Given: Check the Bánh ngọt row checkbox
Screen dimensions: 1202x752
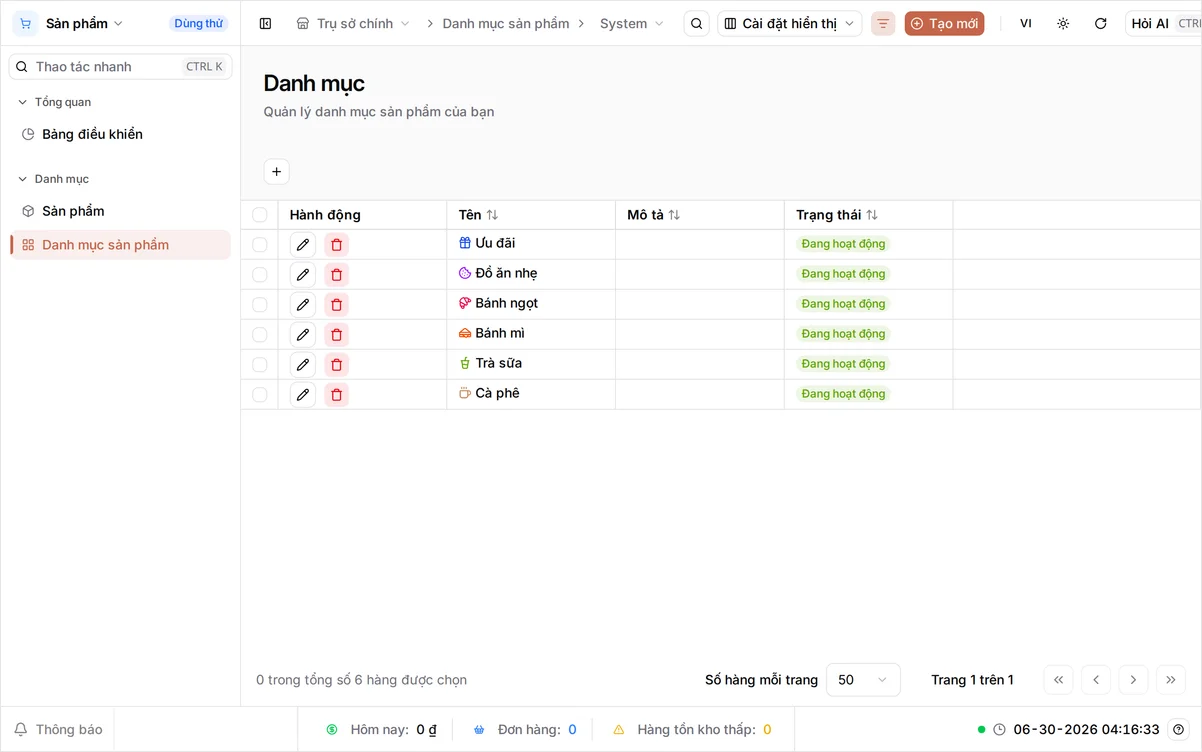Looking at the screenshot, I should tap(260, 305).
